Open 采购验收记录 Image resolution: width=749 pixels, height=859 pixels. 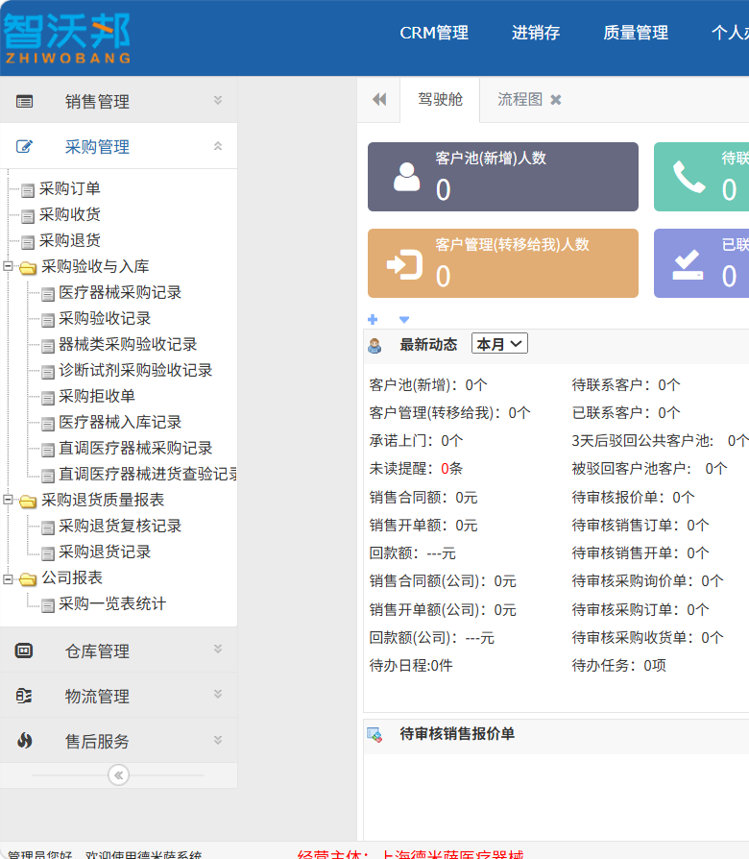(x=105, y=318)
